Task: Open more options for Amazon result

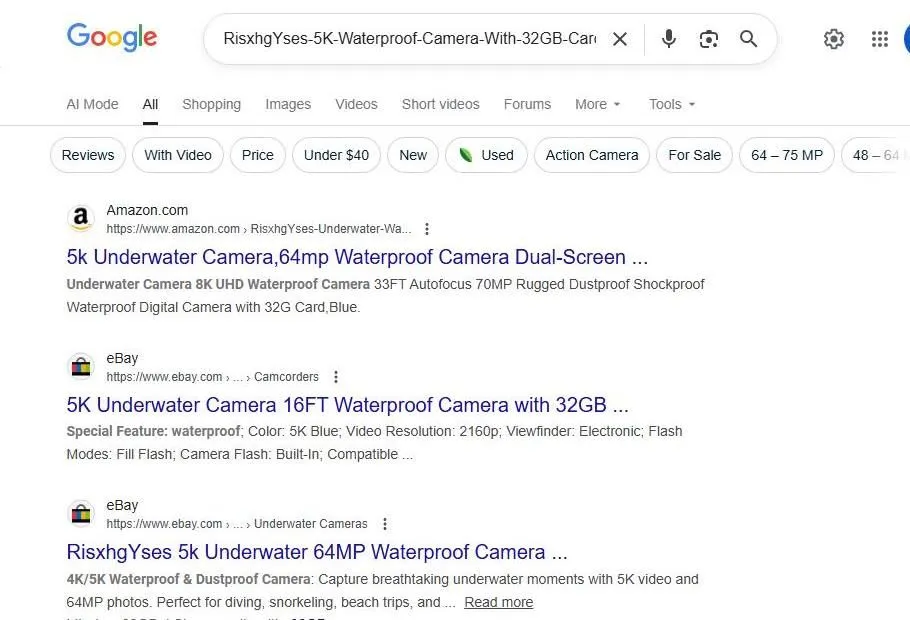Action: (x=427, y=229)
